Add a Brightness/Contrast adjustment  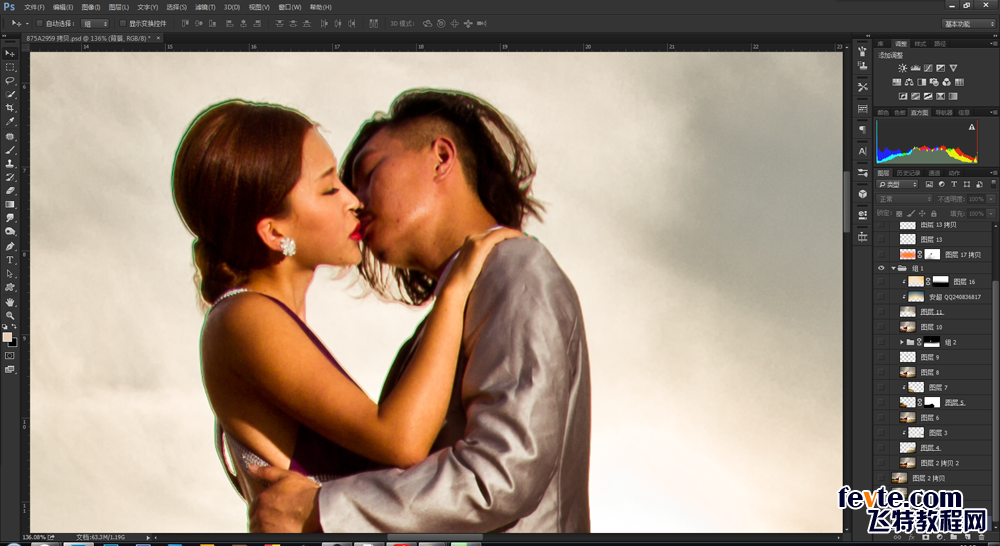pos(902,68)
